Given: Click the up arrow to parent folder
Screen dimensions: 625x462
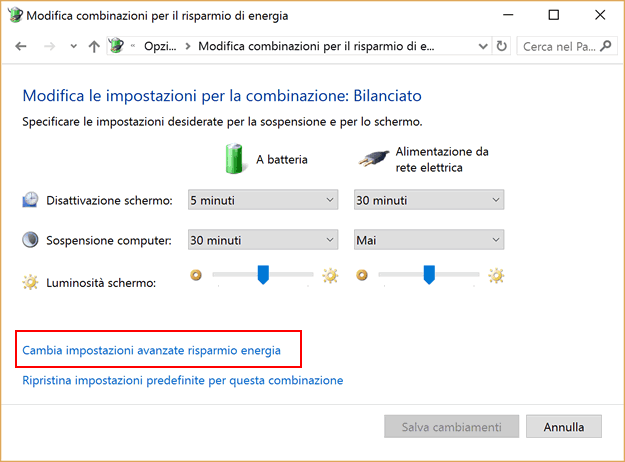Looking at the screenshot, I should [x=94, y=47].
